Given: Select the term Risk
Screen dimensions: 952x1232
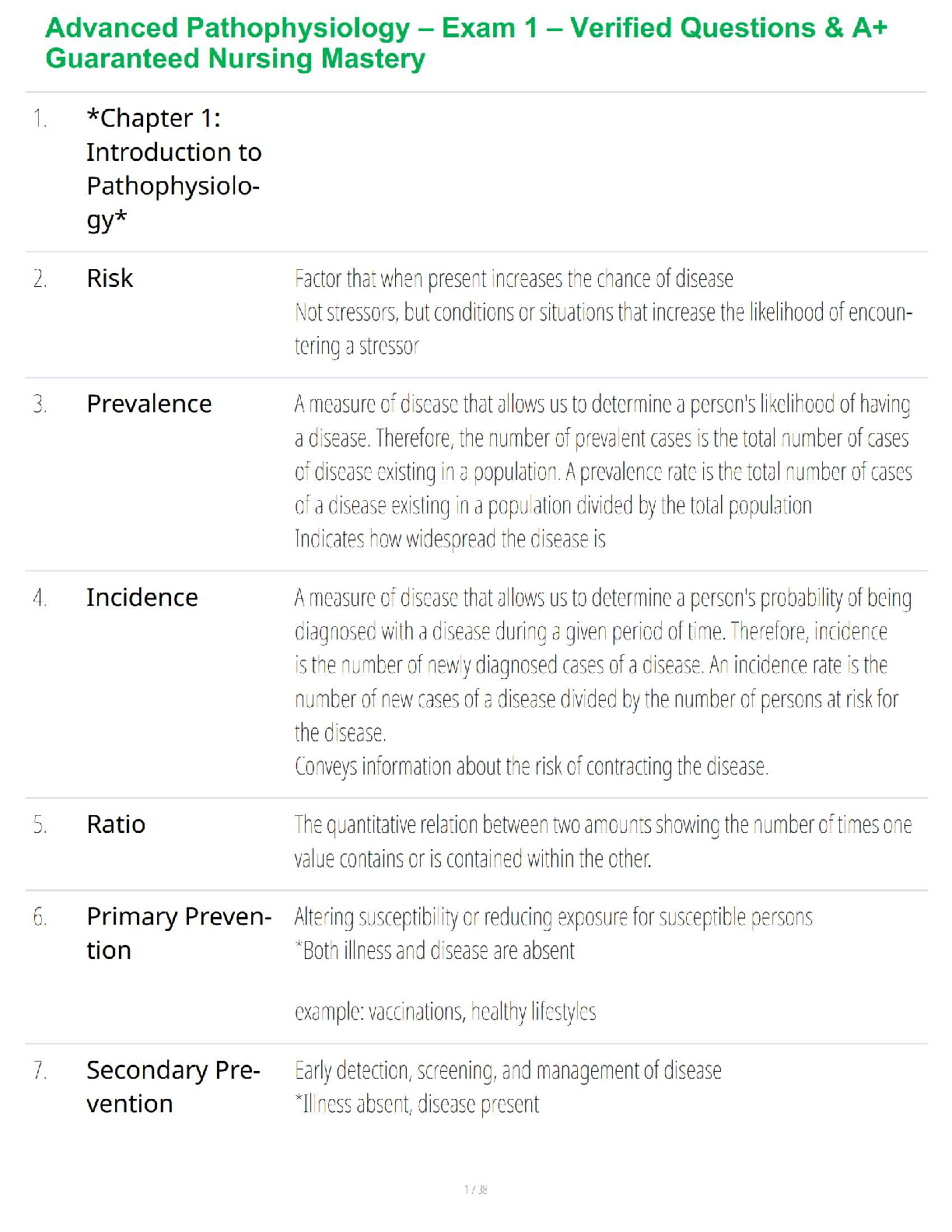Looking at the screenshot, I should click(x=110, y=278).
